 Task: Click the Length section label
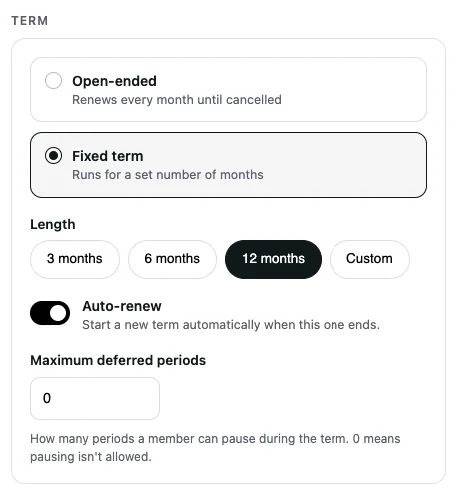tap(53, 225)
